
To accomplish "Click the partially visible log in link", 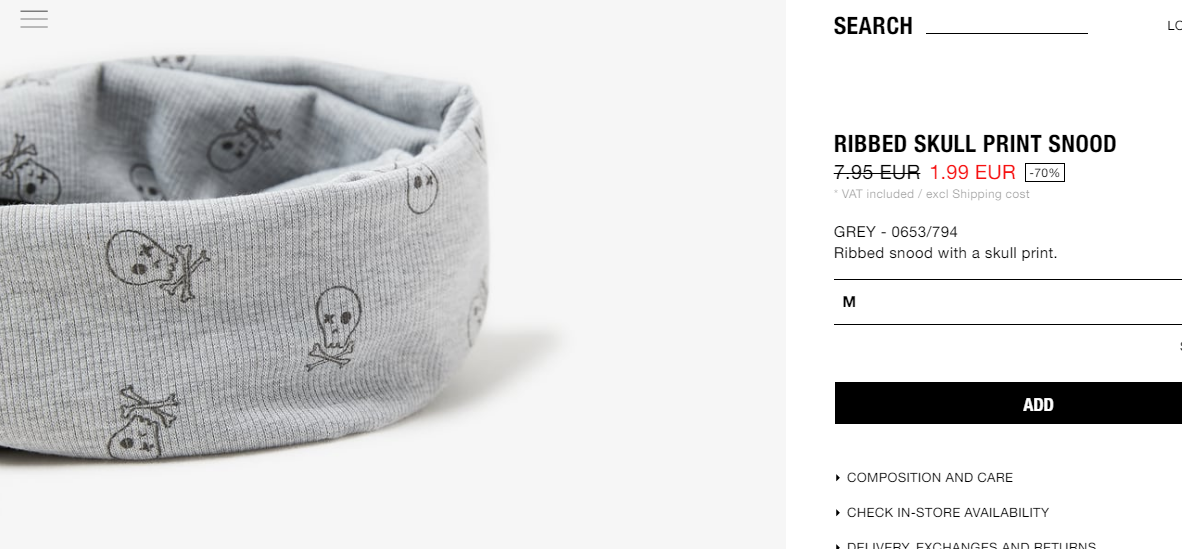I will (x=1174, y=26).
